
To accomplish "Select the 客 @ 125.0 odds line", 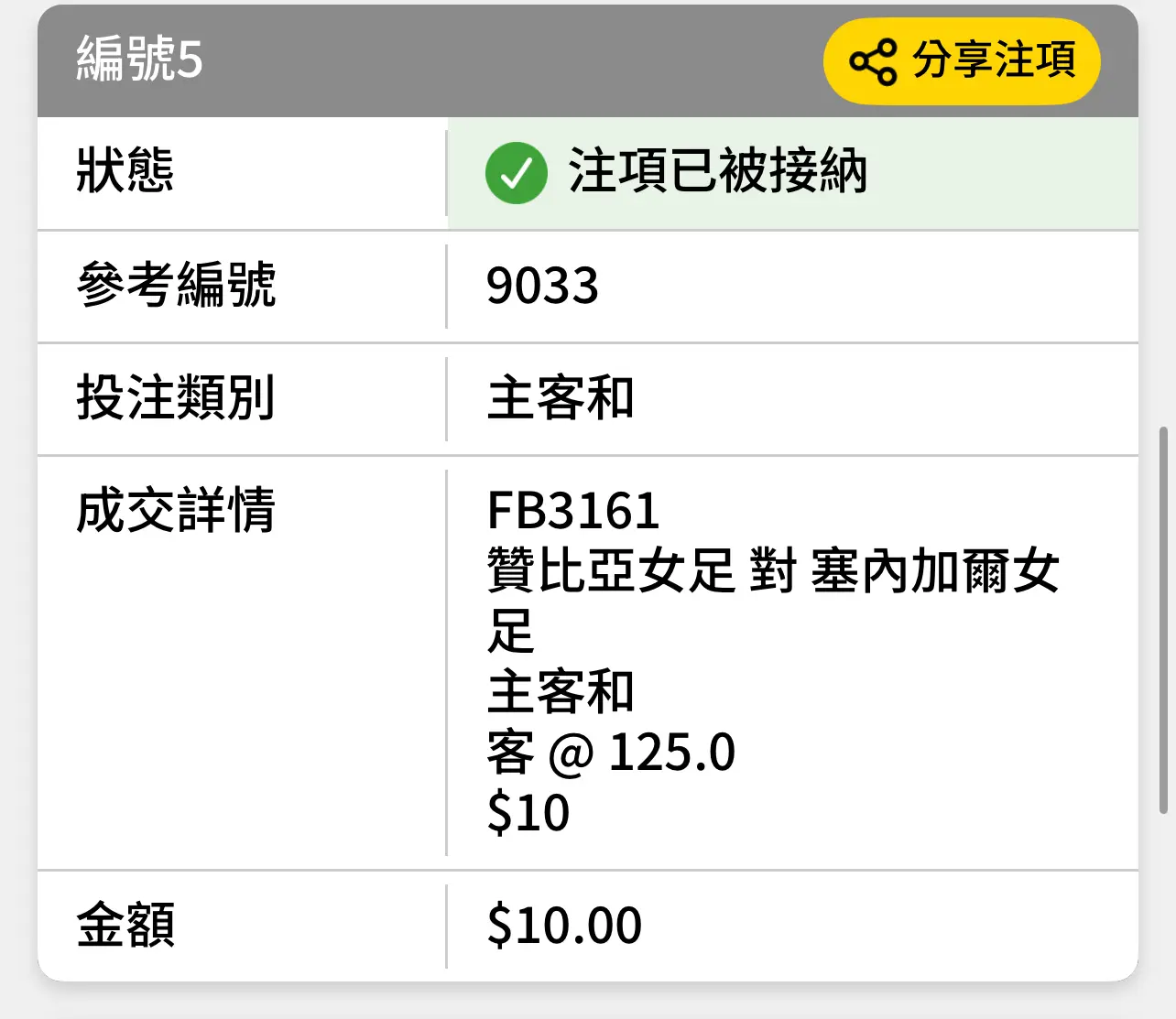I will (x=611, y=753).
